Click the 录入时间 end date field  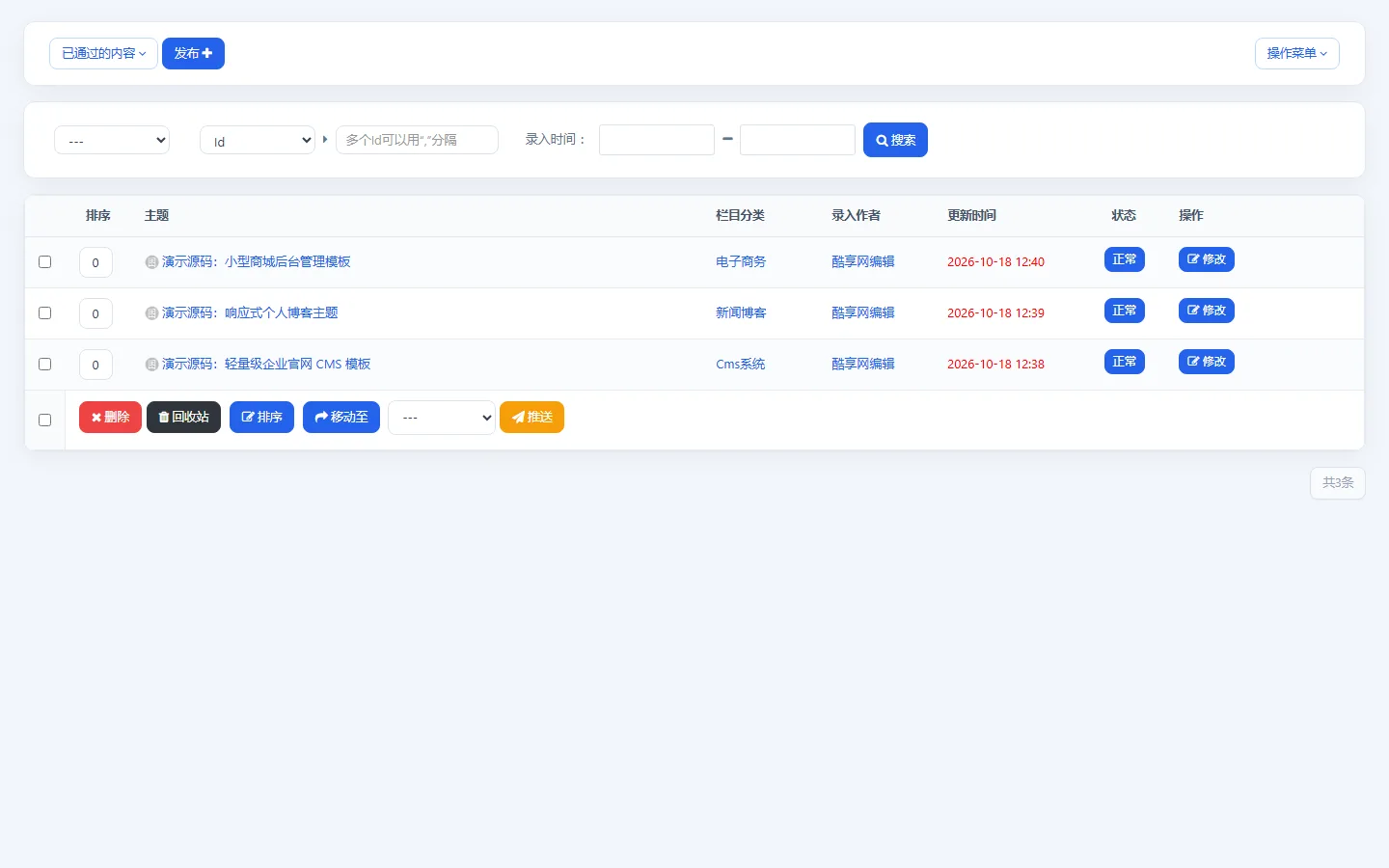(x=798, y=140)
